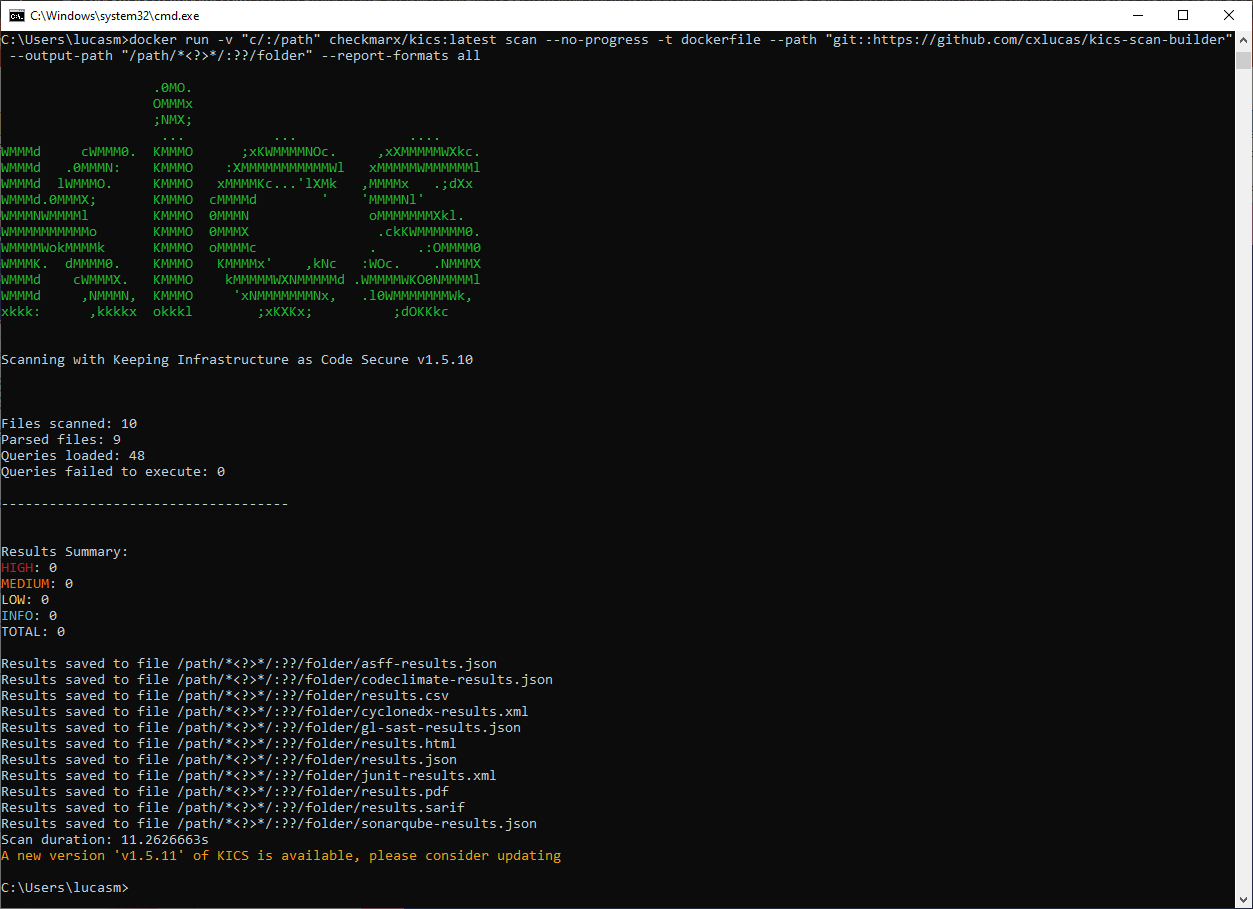Image resolution: width=1253 pixels, height=909 pixels.
Task: Click the docker run command line
Action: tap(617, 40)
